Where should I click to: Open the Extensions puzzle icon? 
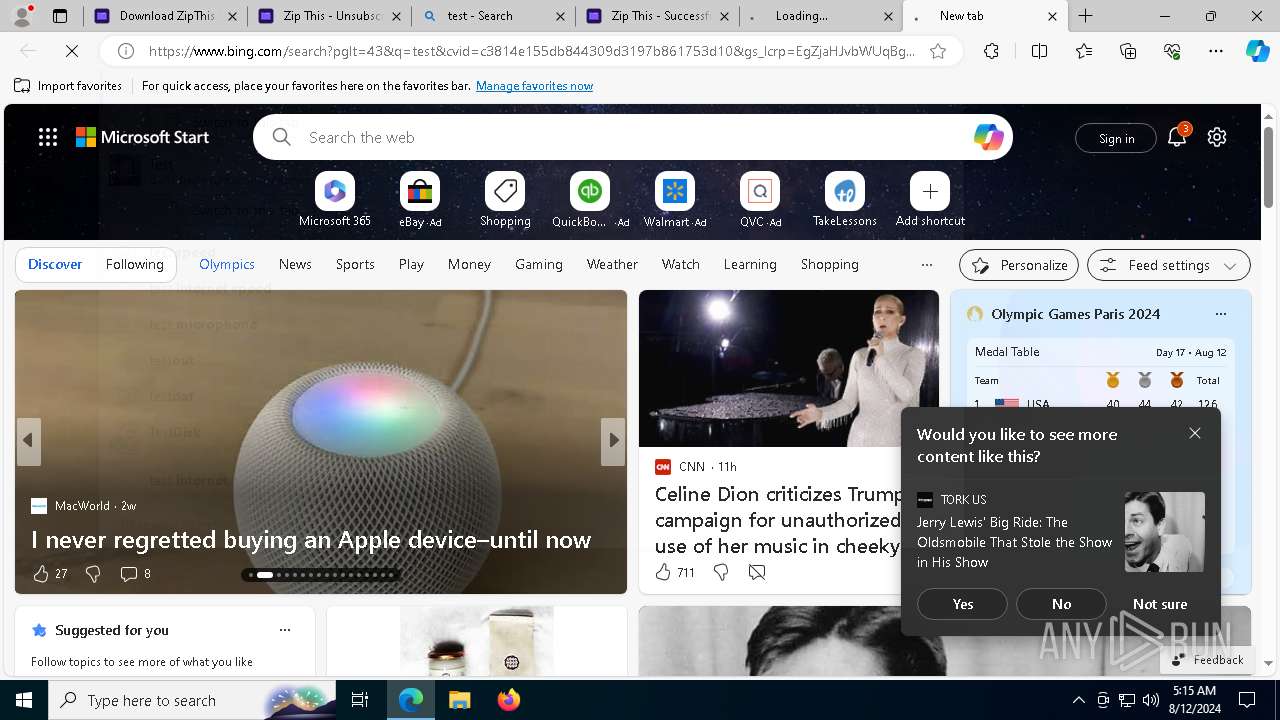point(991,51)
